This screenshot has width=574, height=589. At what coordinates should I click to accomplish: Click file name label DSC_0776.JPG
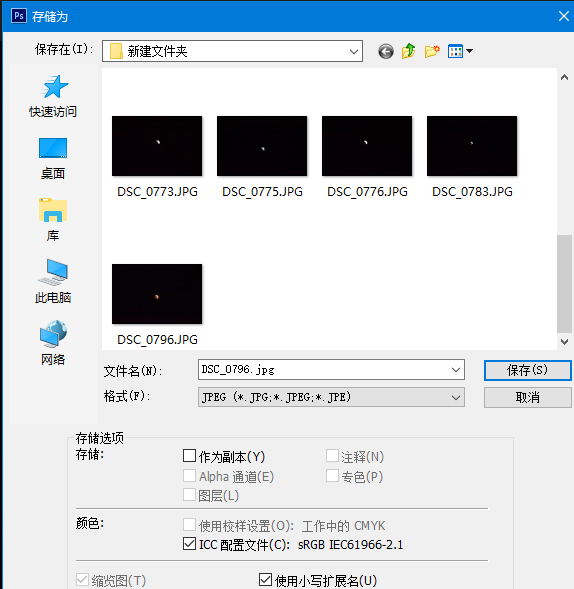(x=367, y=192)
